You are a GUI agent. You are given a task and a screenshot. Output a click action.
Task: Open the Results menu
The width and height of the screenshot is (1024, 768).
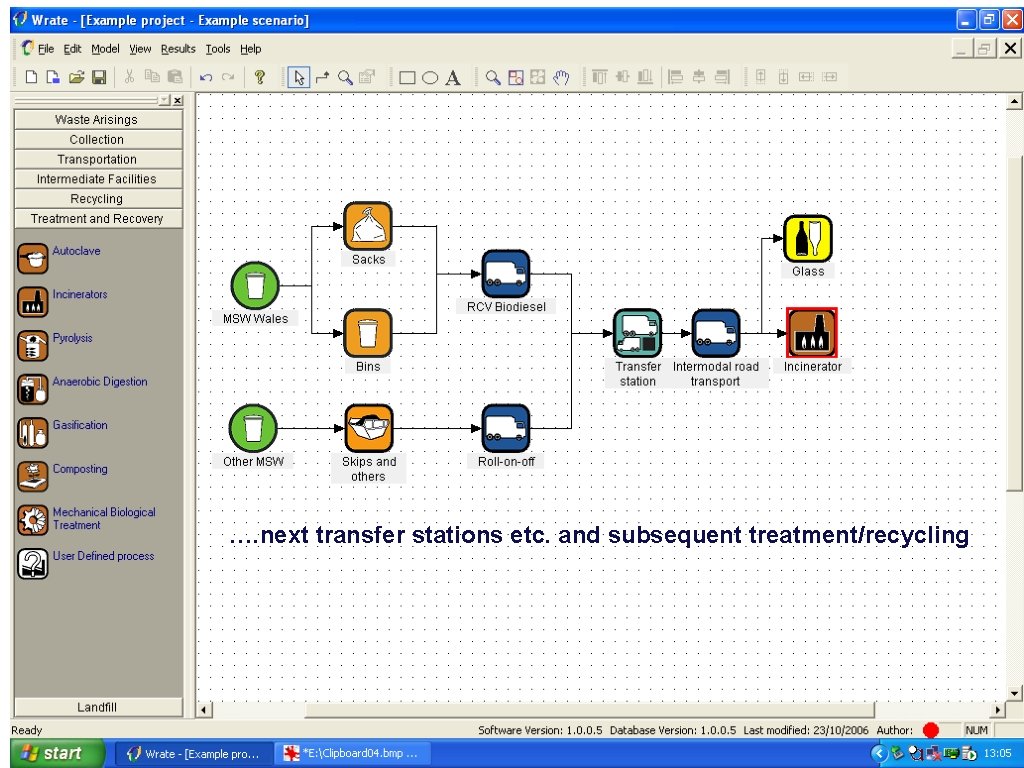tap(178, 48)
